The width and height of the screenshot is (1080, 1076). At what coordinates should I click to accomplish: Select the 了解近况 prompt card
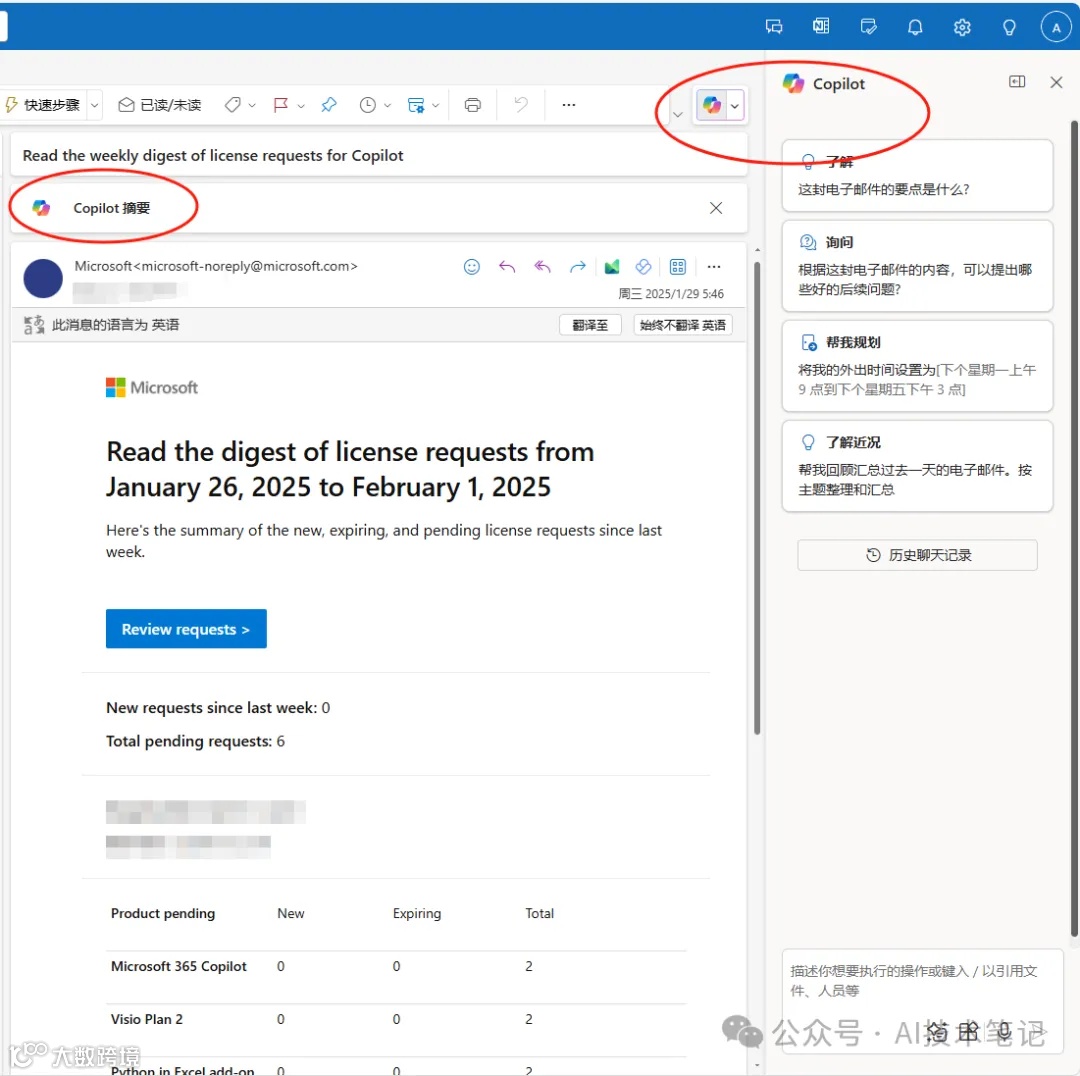pos(917,466)
